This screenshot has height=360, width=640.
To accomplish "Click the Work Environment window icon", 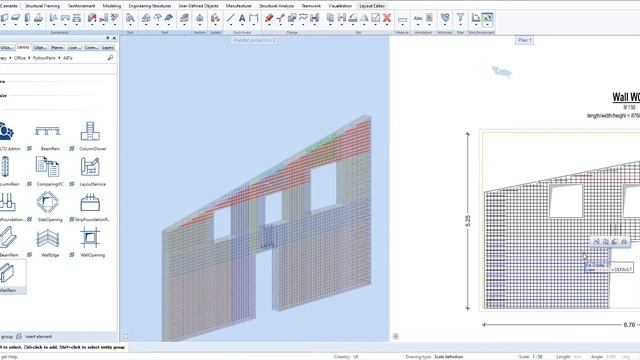I will (x=487, y=18).
